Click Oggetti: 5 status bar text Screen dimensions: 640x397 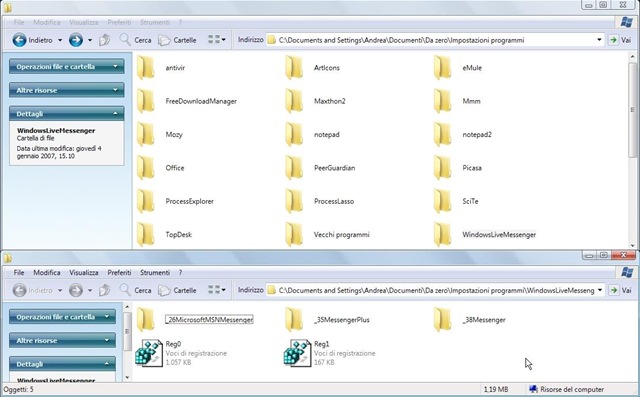(x=18, y=390)
